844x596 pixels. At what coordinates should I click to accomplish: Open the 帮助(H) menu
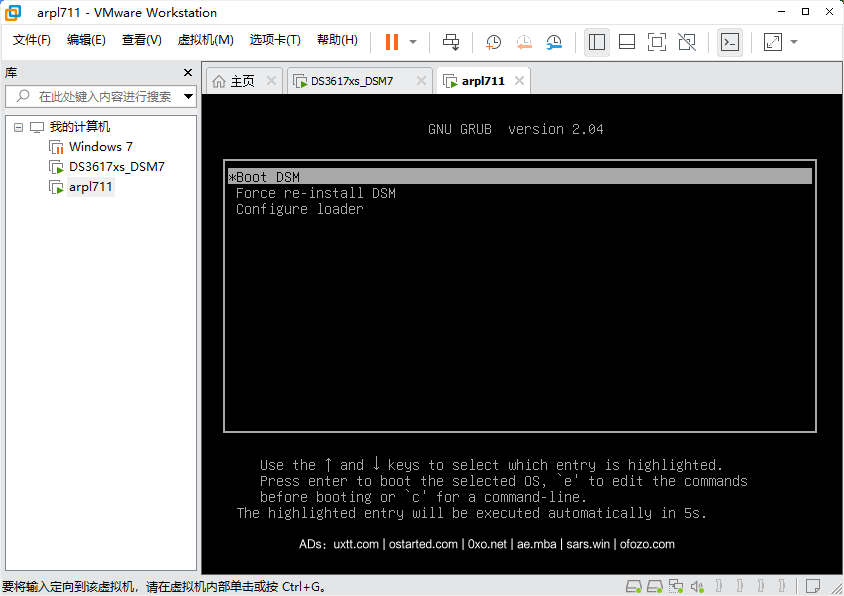pos(337,40)
